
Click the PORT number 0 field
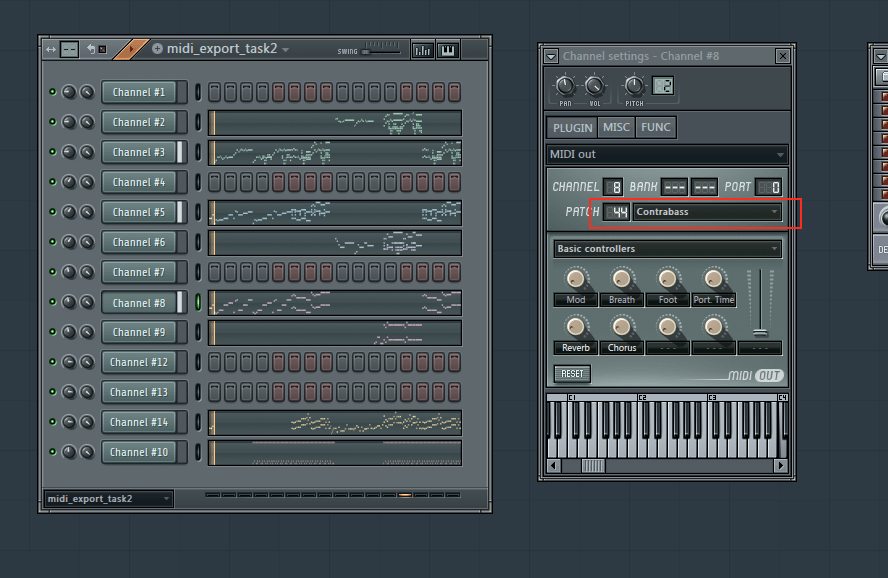coord(770,187)
